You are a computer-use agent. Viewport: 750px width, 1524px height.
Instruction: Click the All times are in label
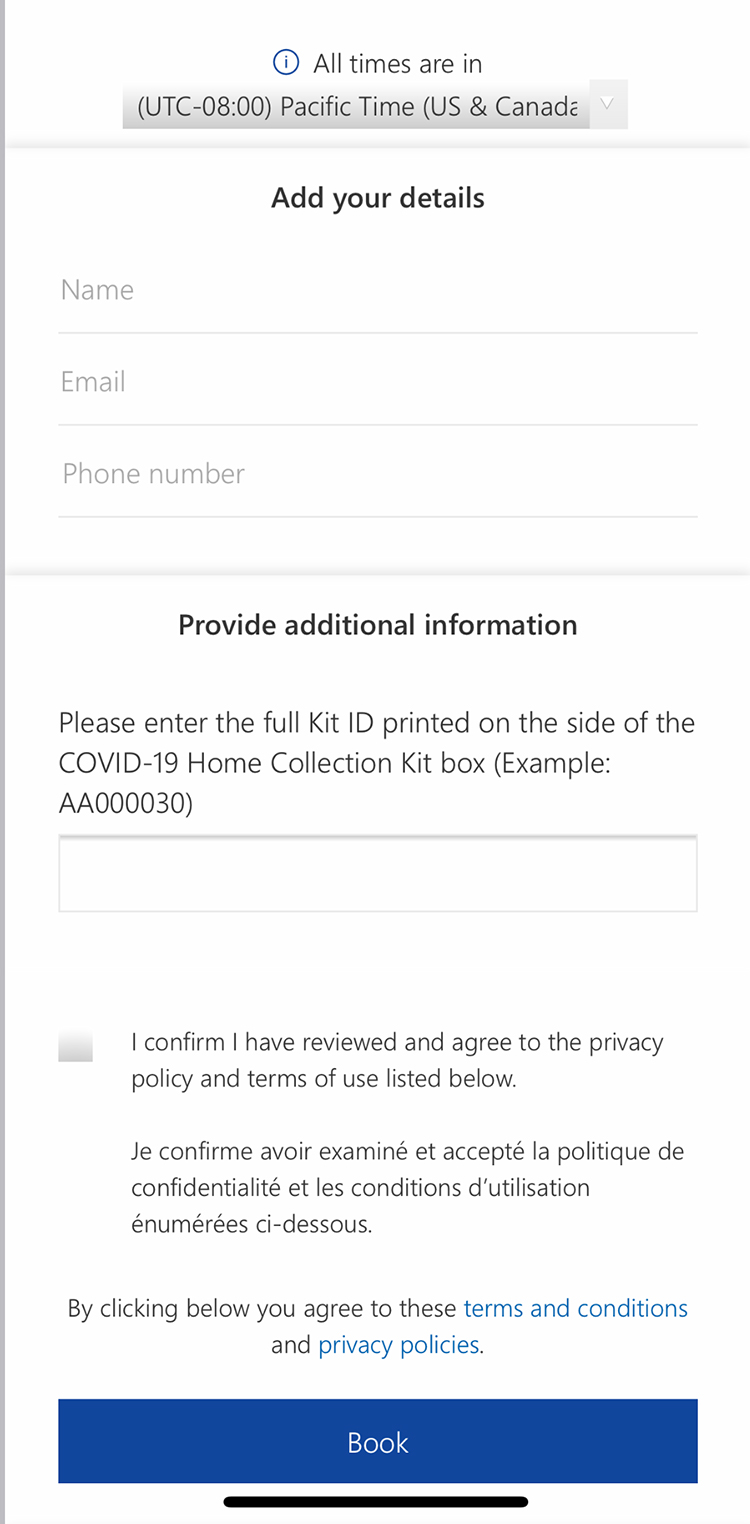click(x=398, y=64)
